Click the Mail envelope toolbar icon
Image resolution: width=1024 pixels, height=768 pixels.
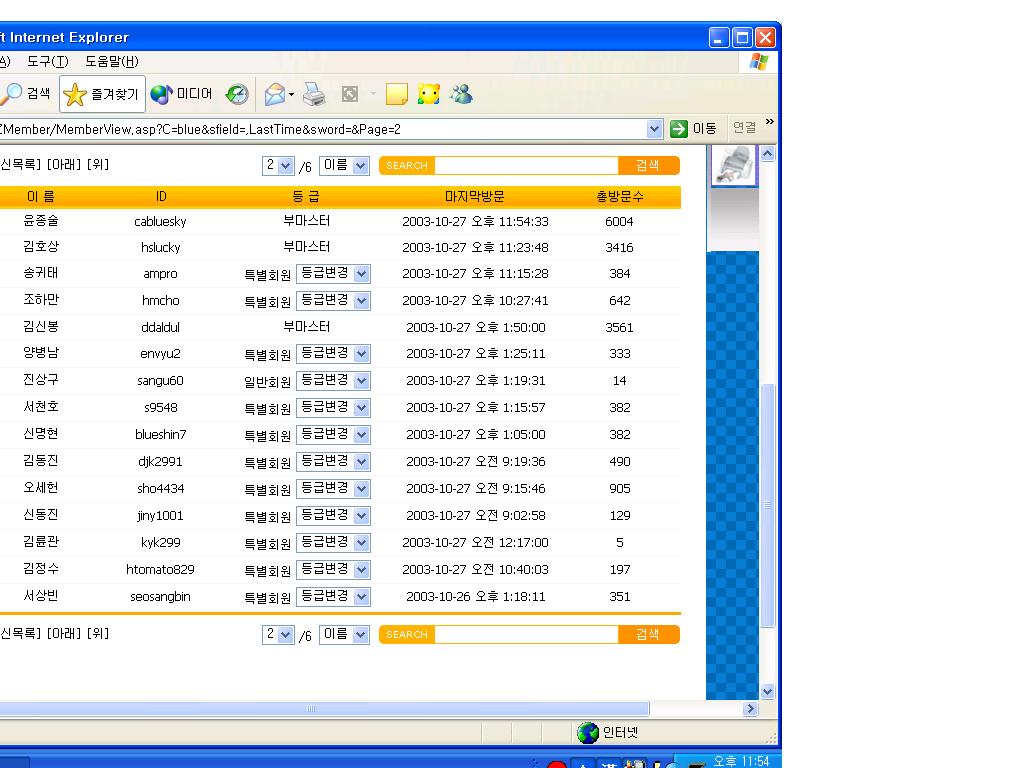pyautogui.click(x=274, y=94)
